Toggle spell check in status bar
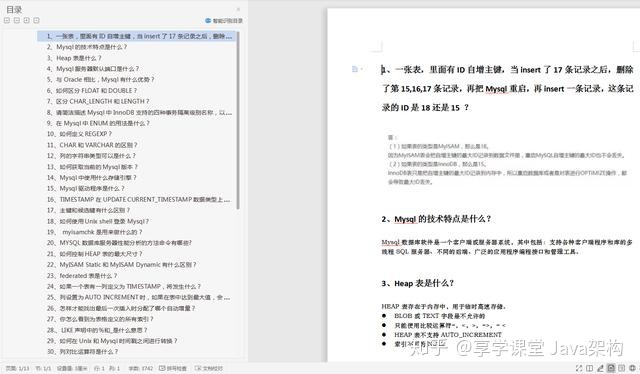 (x=172, y=368)
